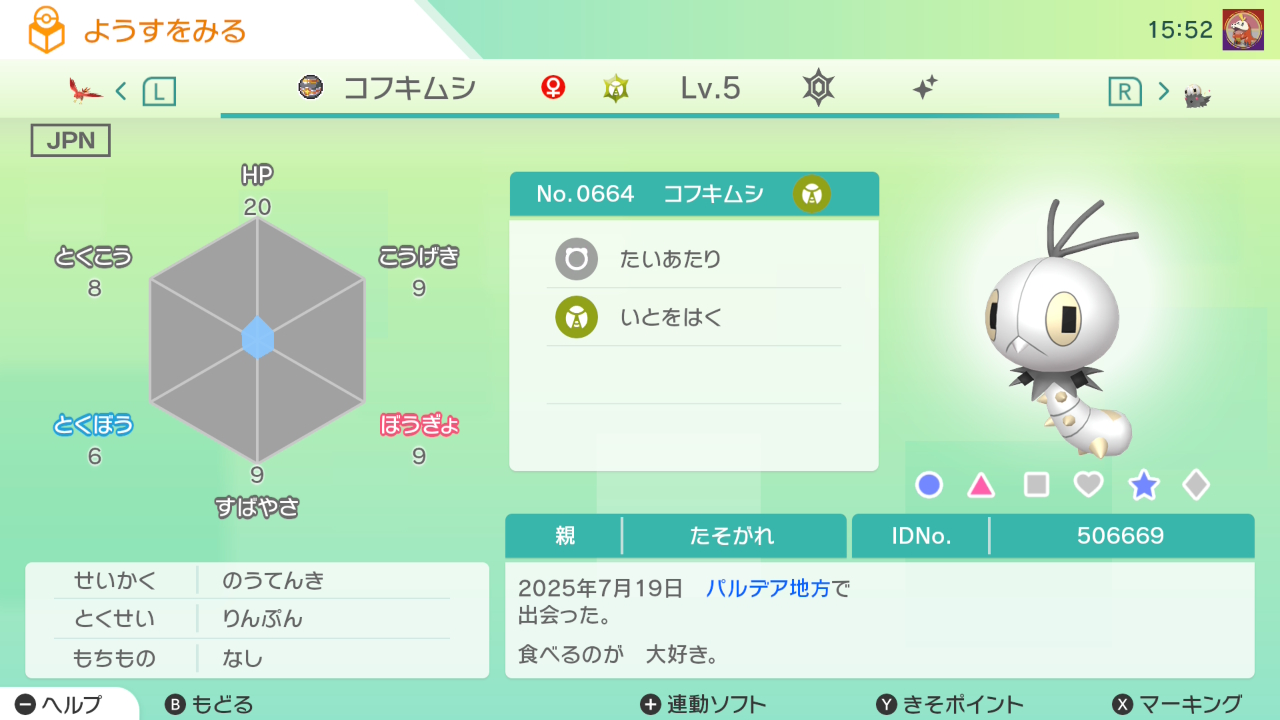Click the Tera type hexagon icon
Screen dimensions: 1280x720
click(x=818, y=88)
